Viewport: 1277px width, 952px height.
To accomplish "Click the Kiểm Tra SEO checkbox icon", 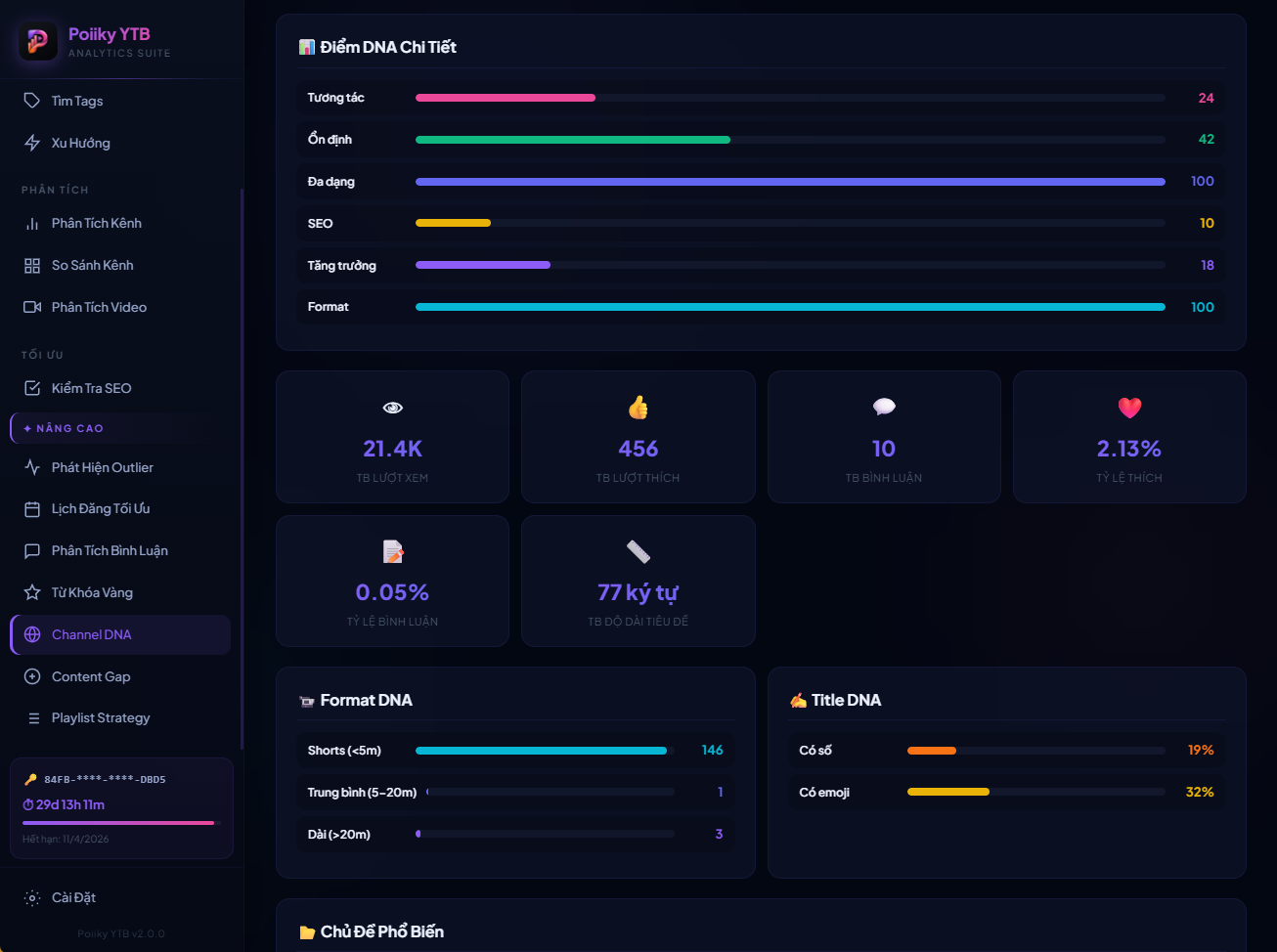I will point(32,388).
